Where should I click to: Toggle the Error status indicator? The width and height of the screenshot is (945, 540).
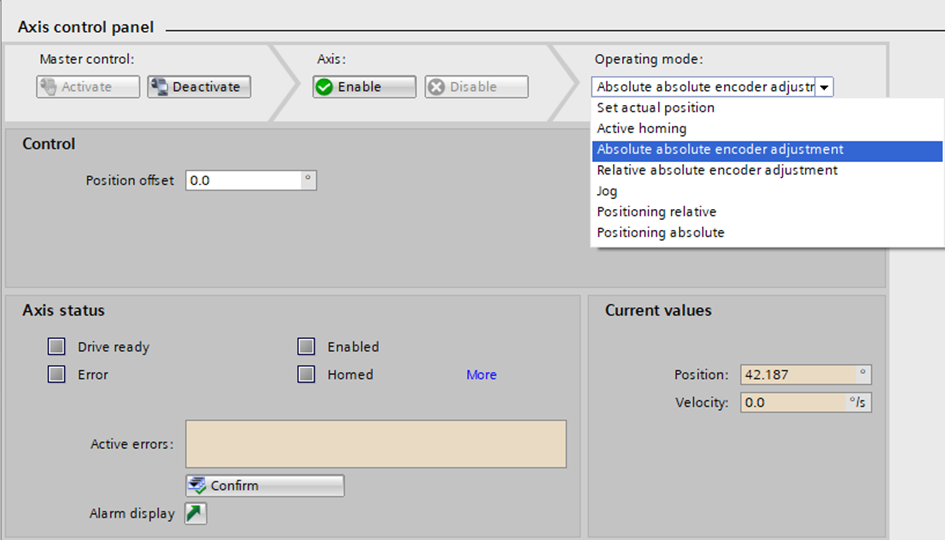(x=57, y=374)
